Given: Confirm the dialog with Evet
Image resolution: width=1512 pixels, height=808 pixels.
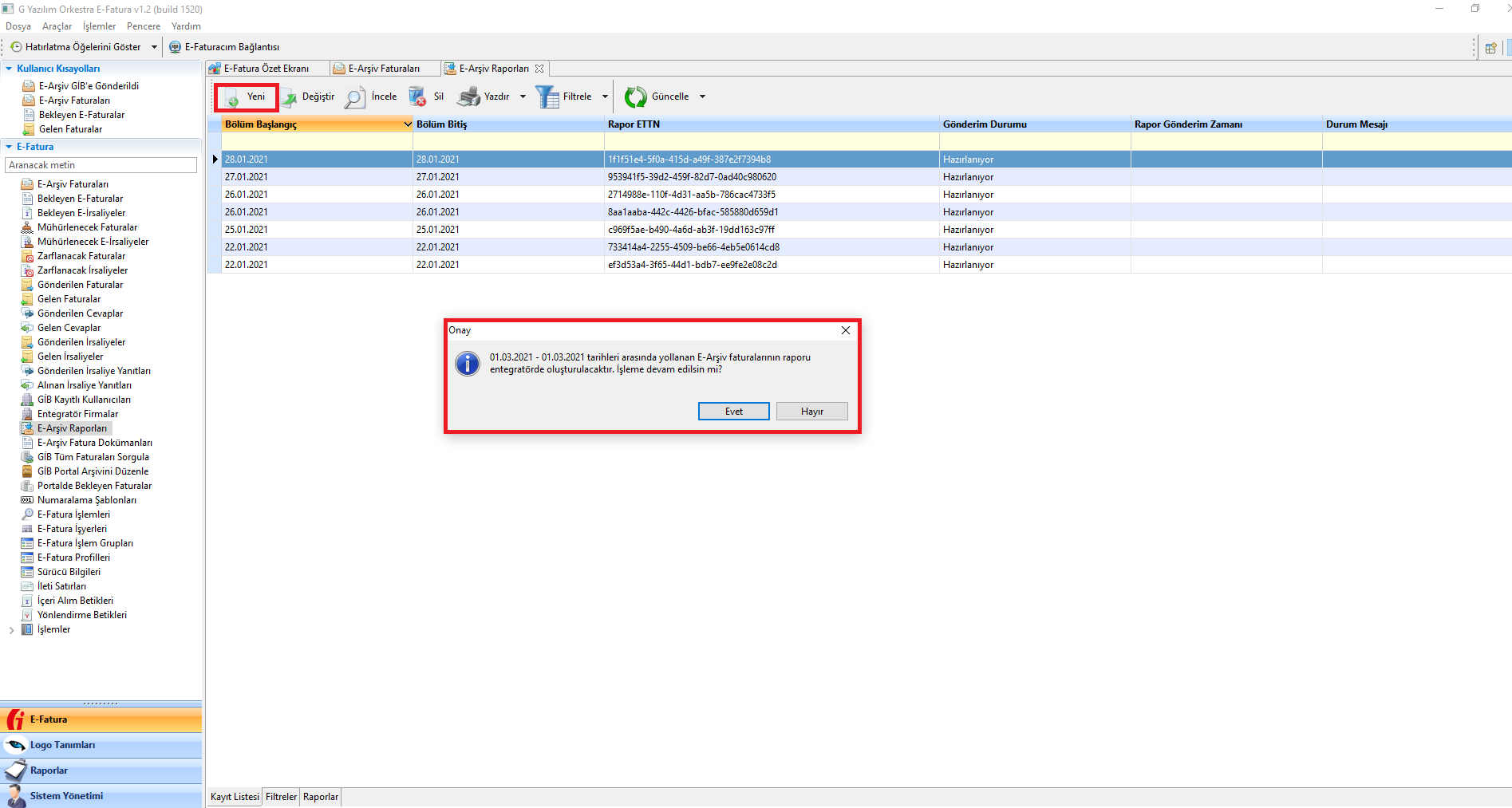Looking at the screenshot, I should coord(733,412).
